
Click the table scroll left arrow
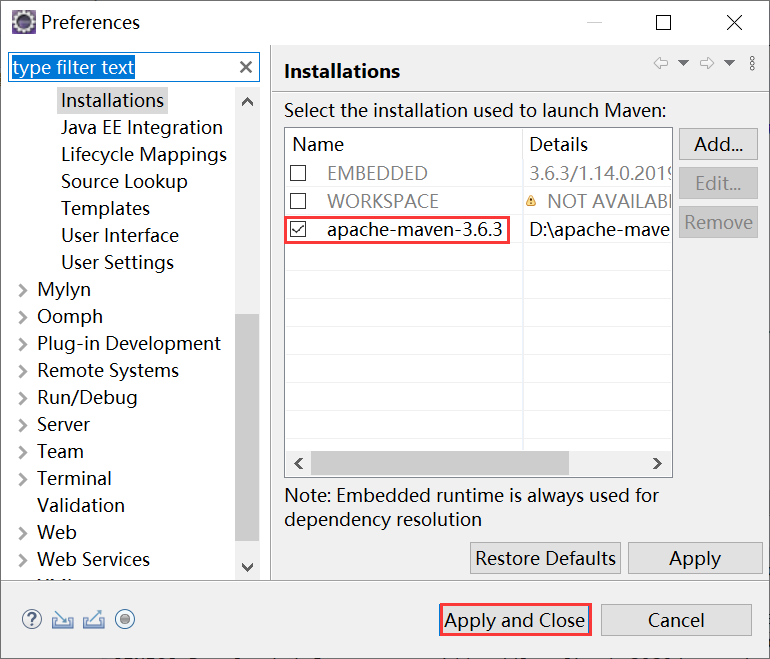click(x=299, y=463)
